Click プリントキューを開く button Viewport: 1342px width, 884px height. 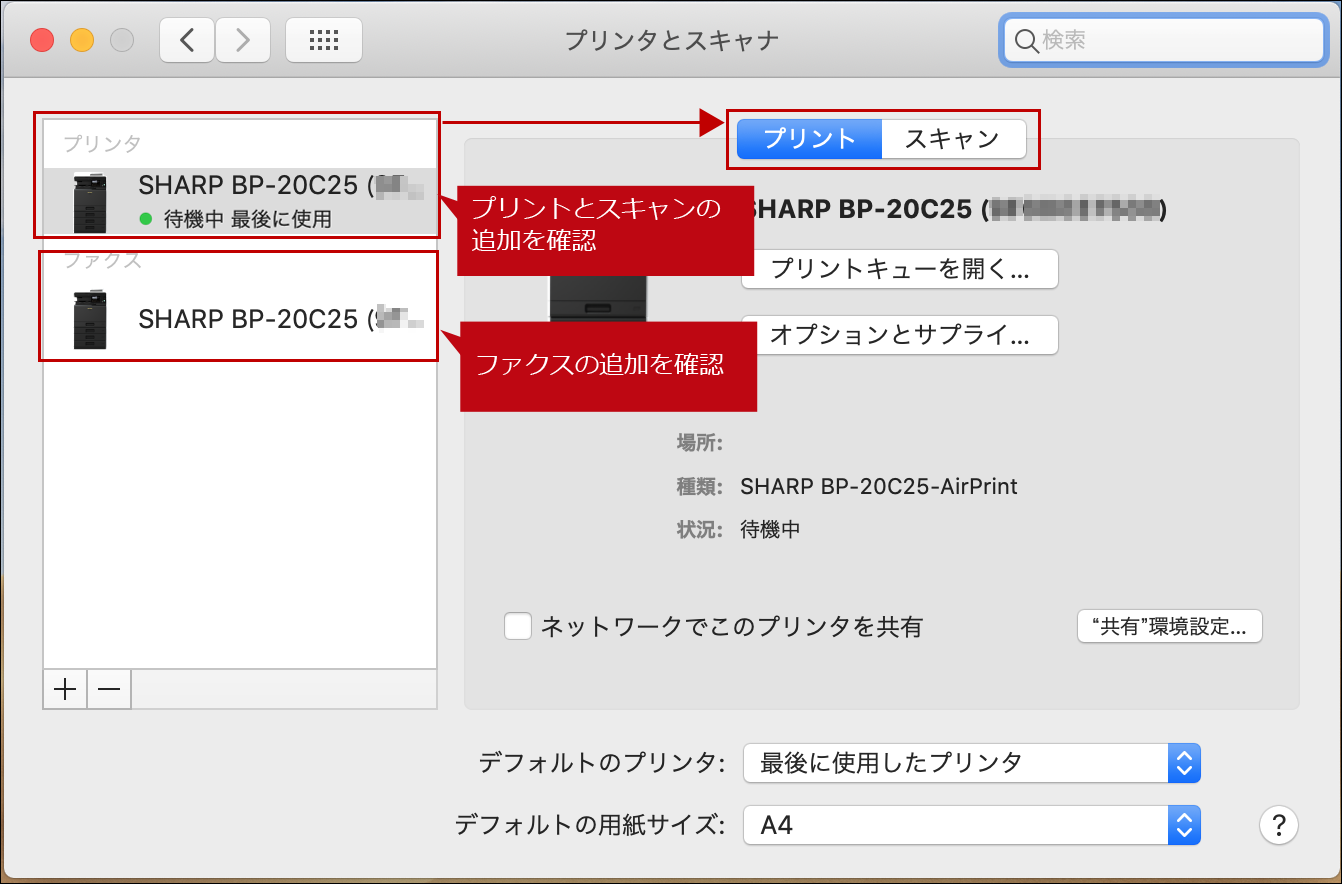(900, 269)
